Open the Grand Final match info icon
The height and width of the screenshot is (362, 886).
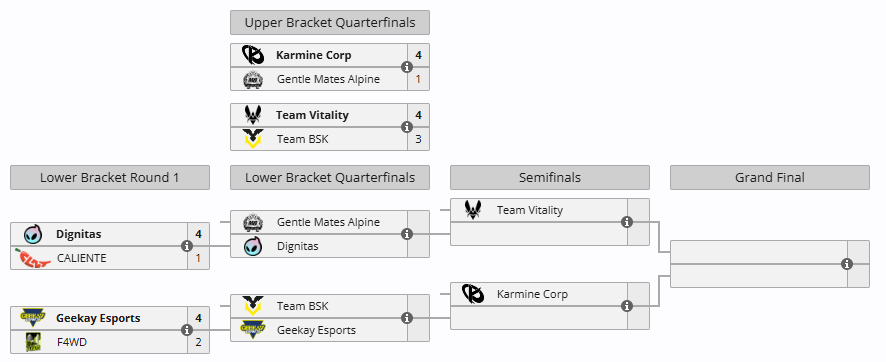[x=846, y=264]
